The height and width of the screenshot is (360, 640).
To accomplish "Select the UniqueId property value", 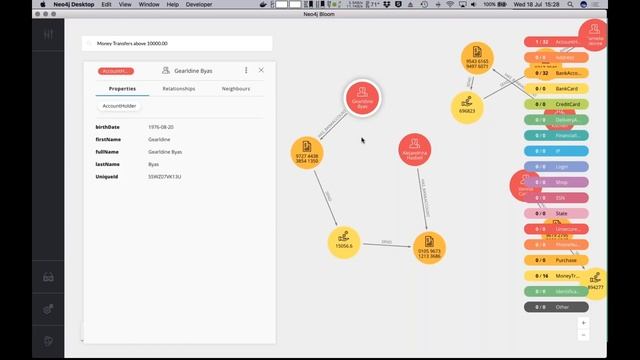I will [x=164, y=177].
